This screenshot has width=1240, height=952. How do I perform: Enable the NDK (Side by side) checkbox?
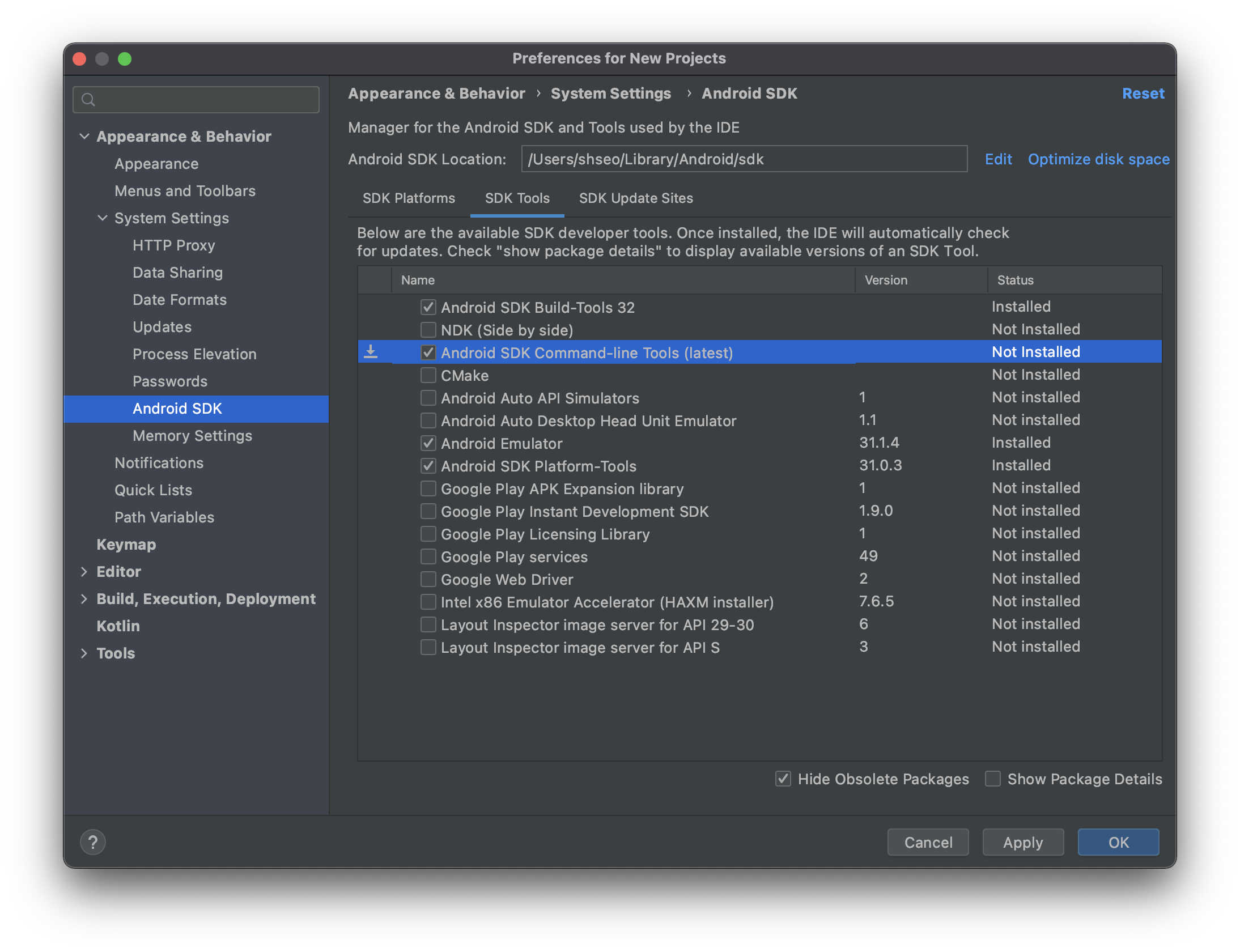pyautogui.click(x=428, y=330)
